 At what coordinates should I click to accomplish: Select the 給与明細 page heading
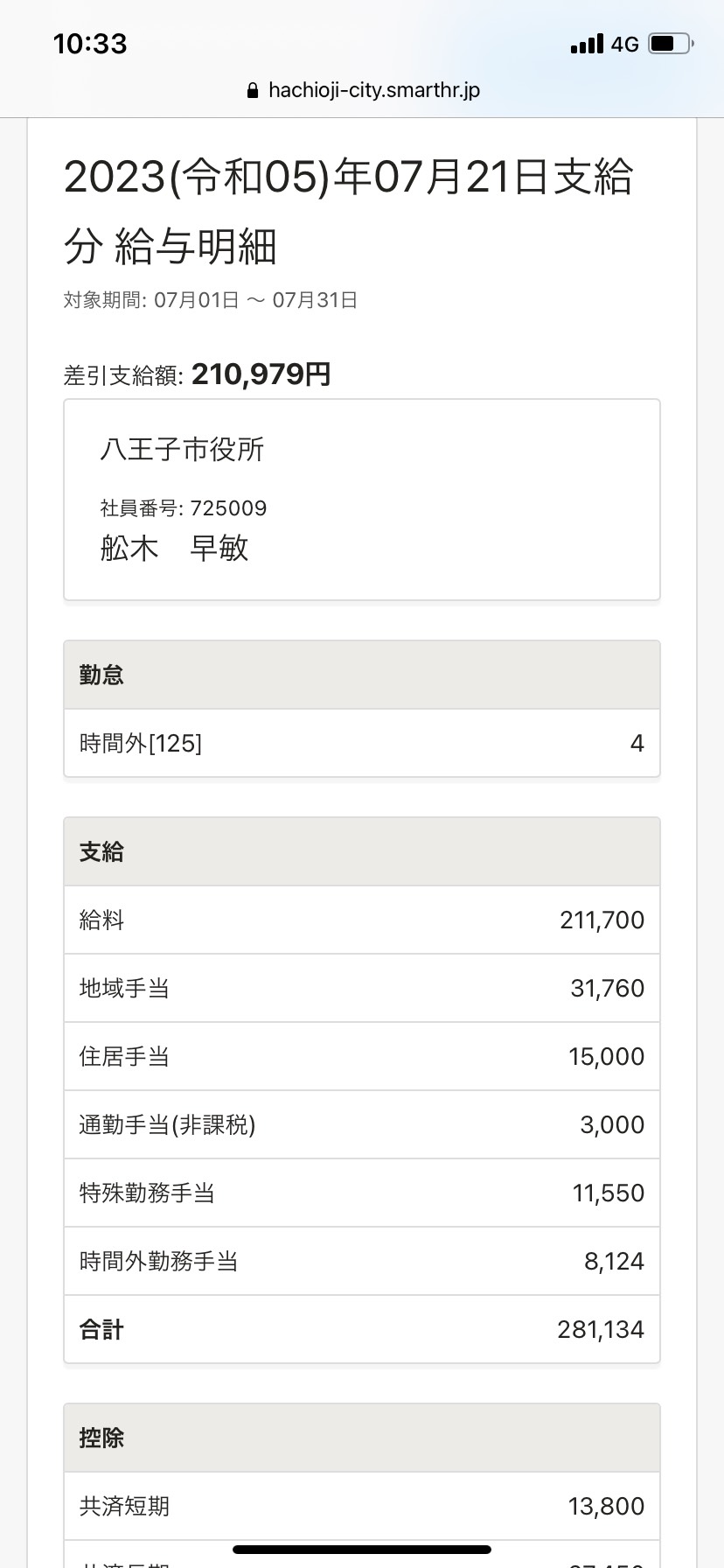[348, 211]
